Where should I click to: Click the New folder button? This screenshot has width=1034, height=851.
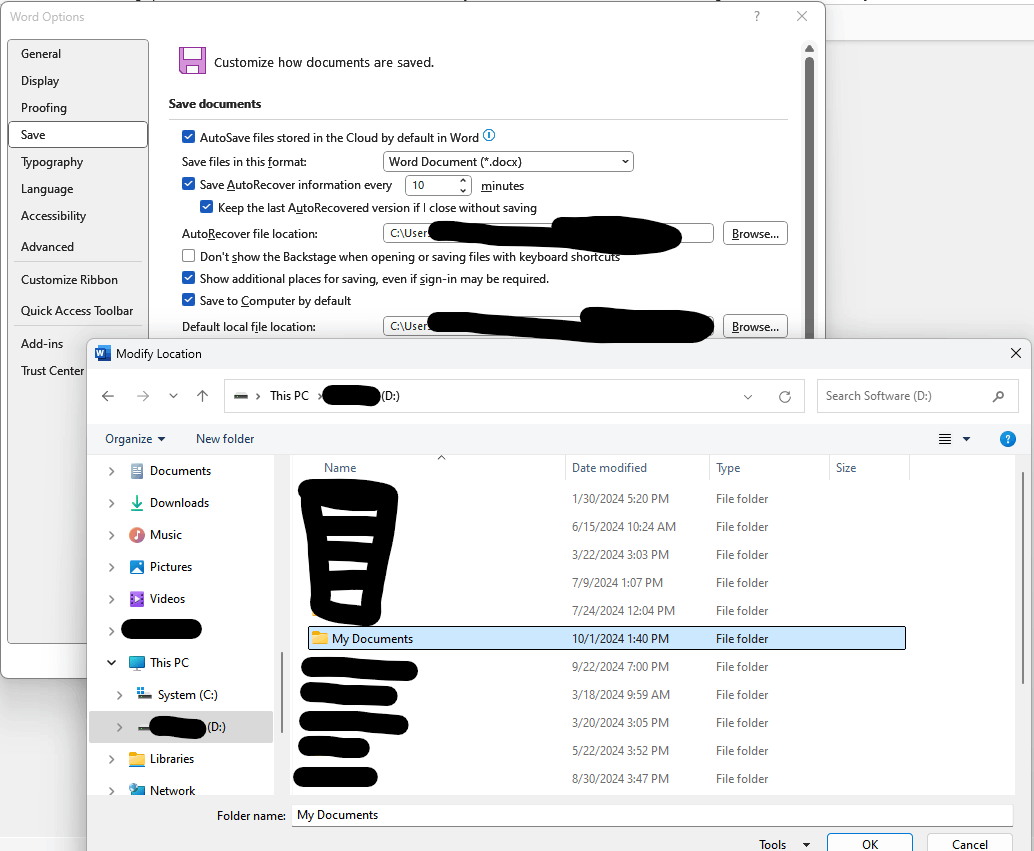point(224,438)
